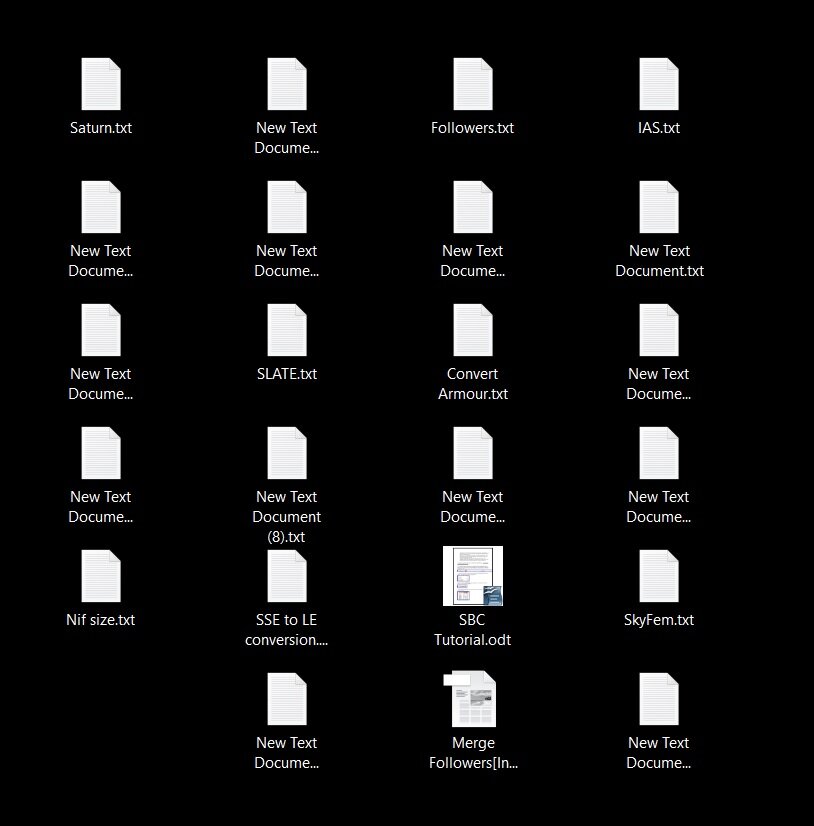Select the SSE to LE conversion file icon

click(x=287, y=576)
